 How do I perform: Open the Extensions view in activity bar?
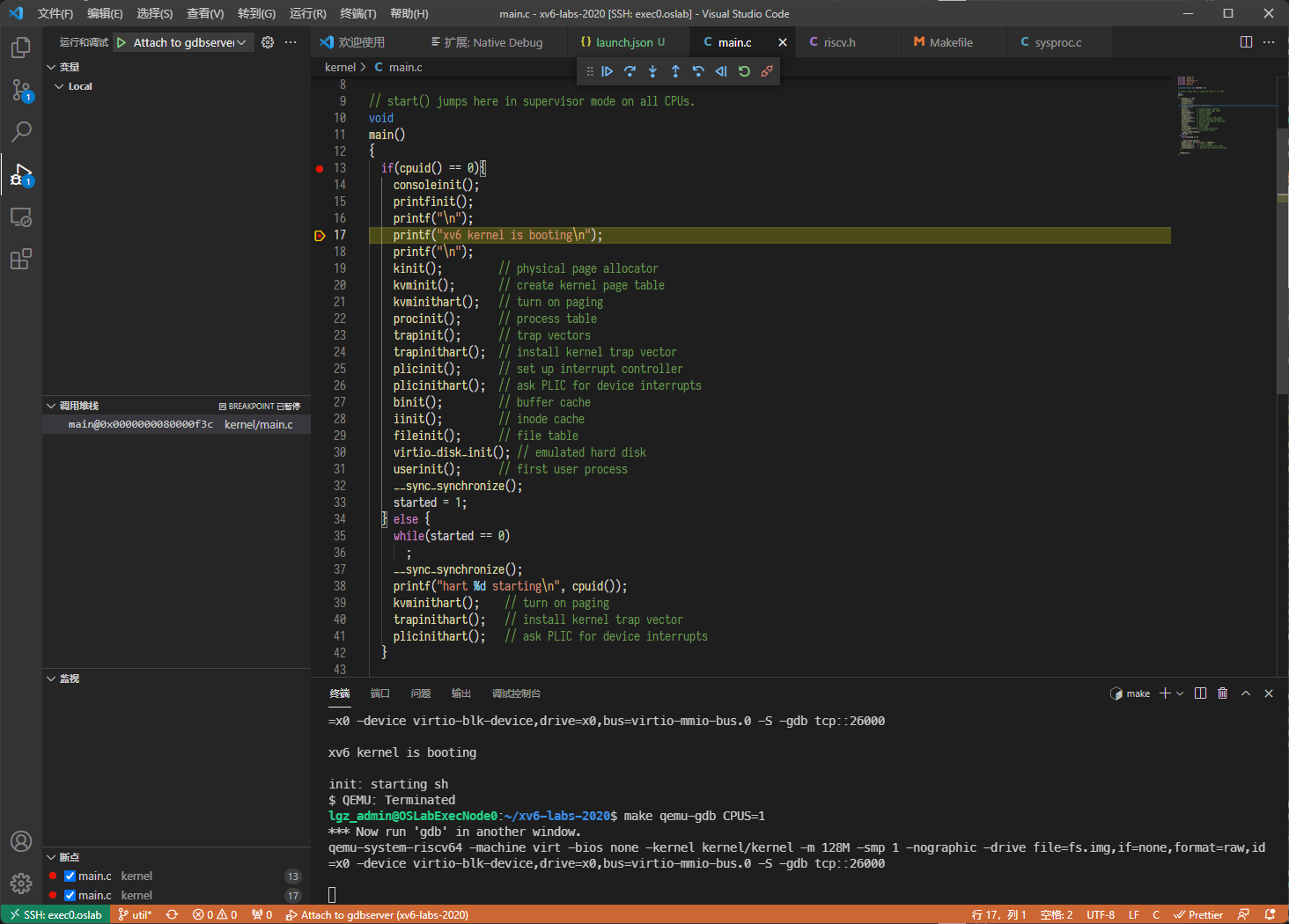(x=21, y=259)
